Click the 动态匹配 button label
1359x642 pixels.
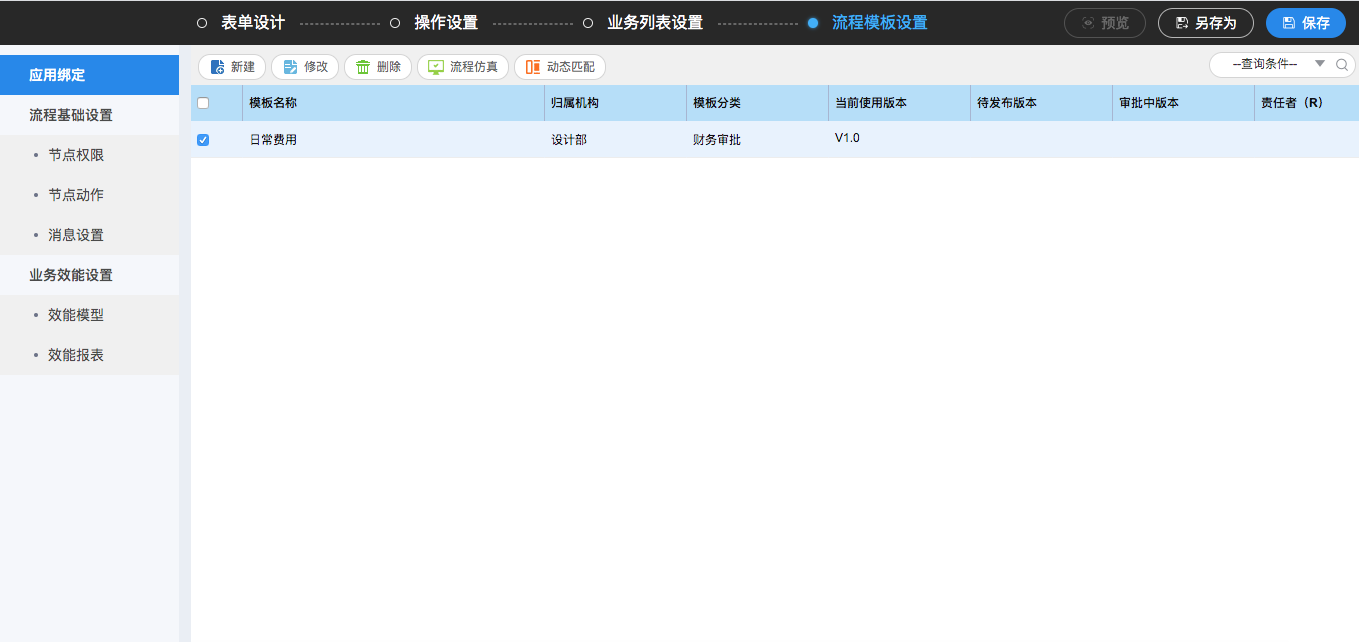tap(571, 67)
